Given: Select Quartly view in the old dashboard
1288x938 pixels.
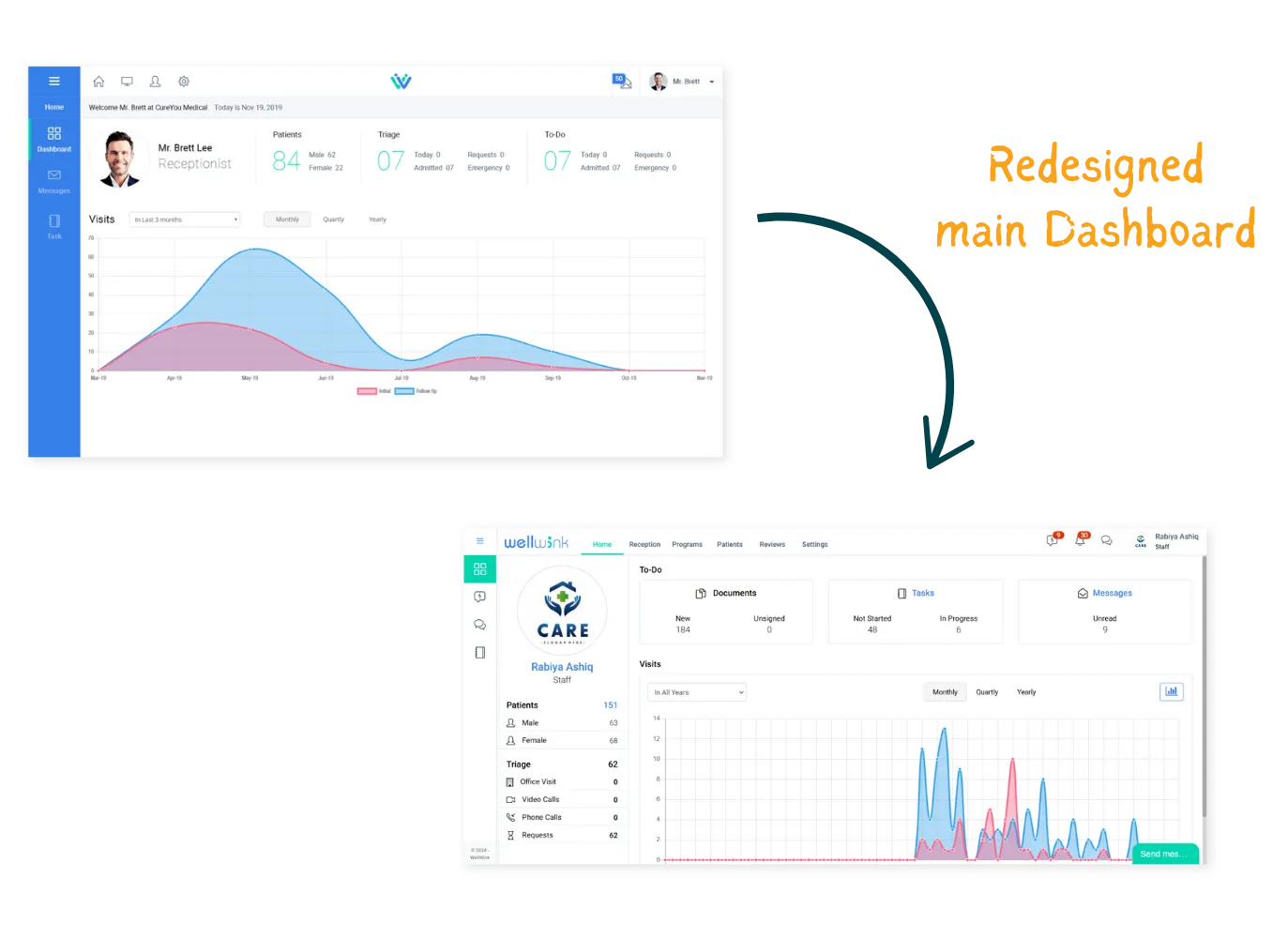Looking at the screenshot, I should (x=333, y=219).
